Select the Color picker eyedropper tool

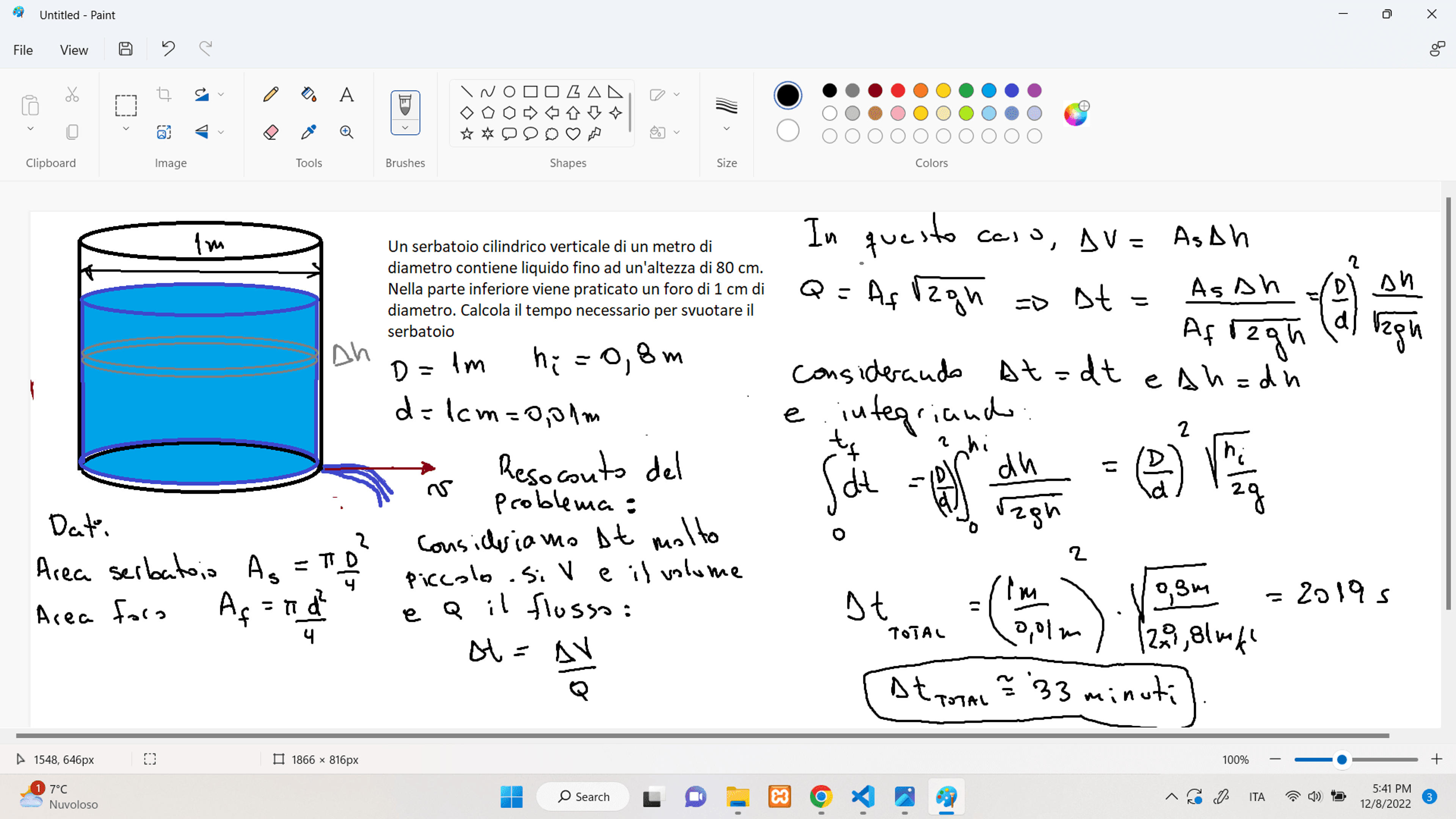(x=309, y=132)
